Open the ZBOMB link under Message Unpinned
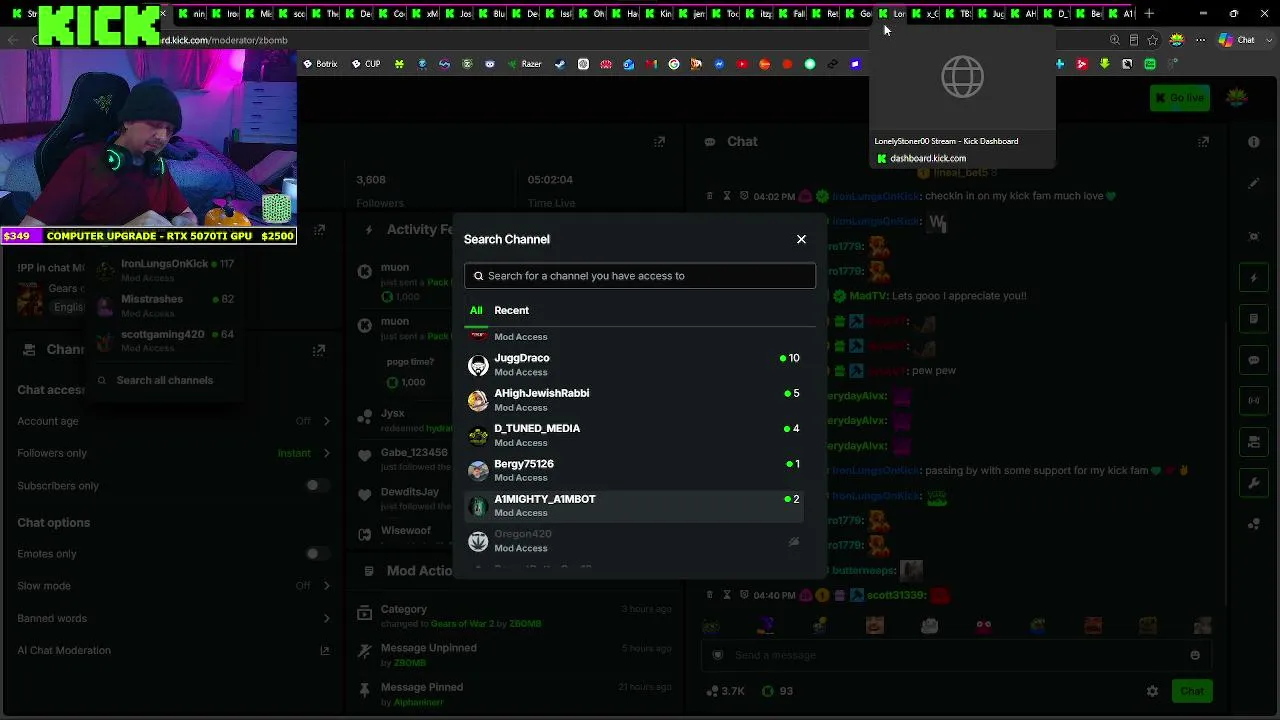Viewport: 1280px width, 720px height. pyautogui.click(x=410, y=663)
